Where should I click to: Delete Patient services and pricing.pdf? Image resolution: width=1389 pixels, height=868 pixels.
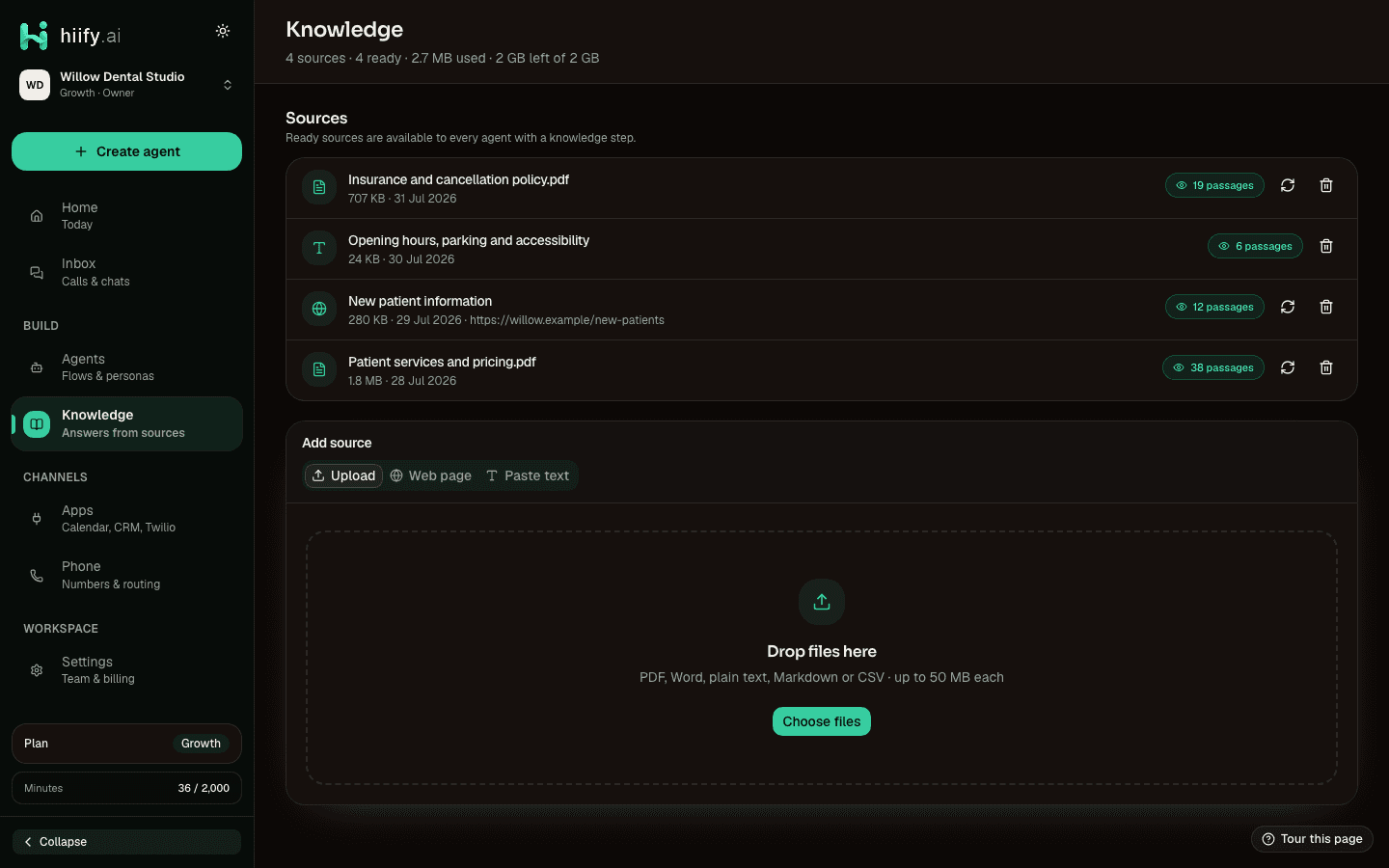[1326, 367]
